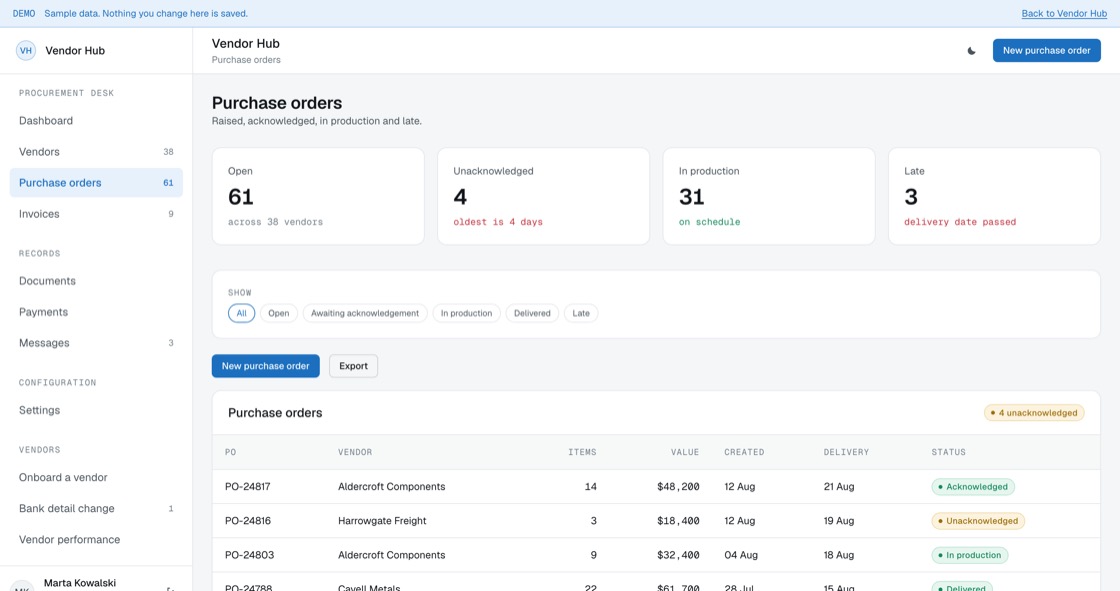This screenshot has height=591, width=1120.
Task: Go to Vendors in sidebar
Action: tap(96, 152)
